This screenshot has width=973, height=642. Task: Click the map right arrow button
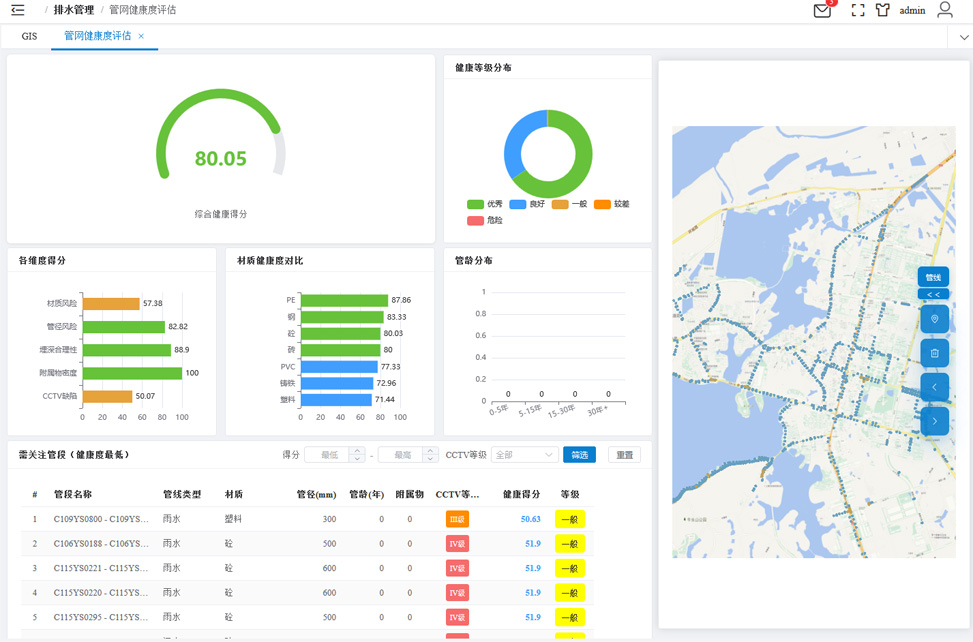[x=934, y=421]
